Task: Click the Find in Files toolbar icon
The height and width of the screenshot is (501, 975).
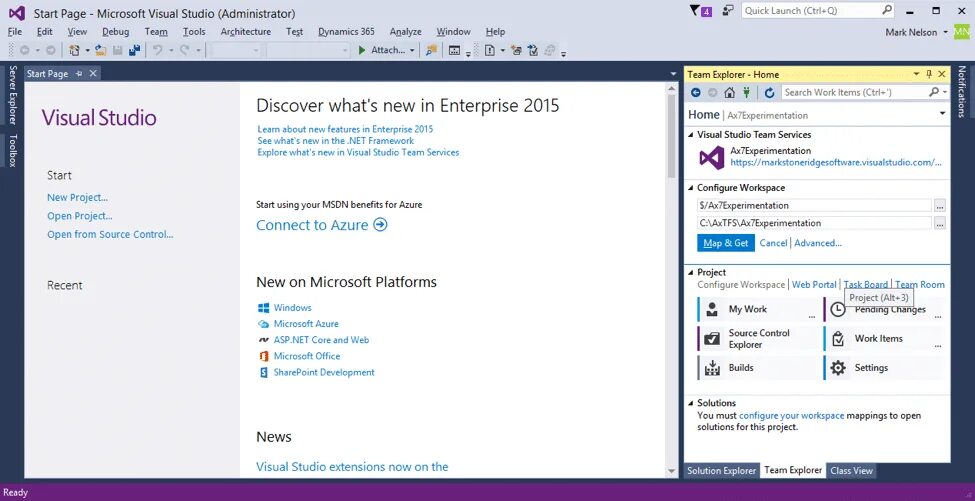Action: 431,50
